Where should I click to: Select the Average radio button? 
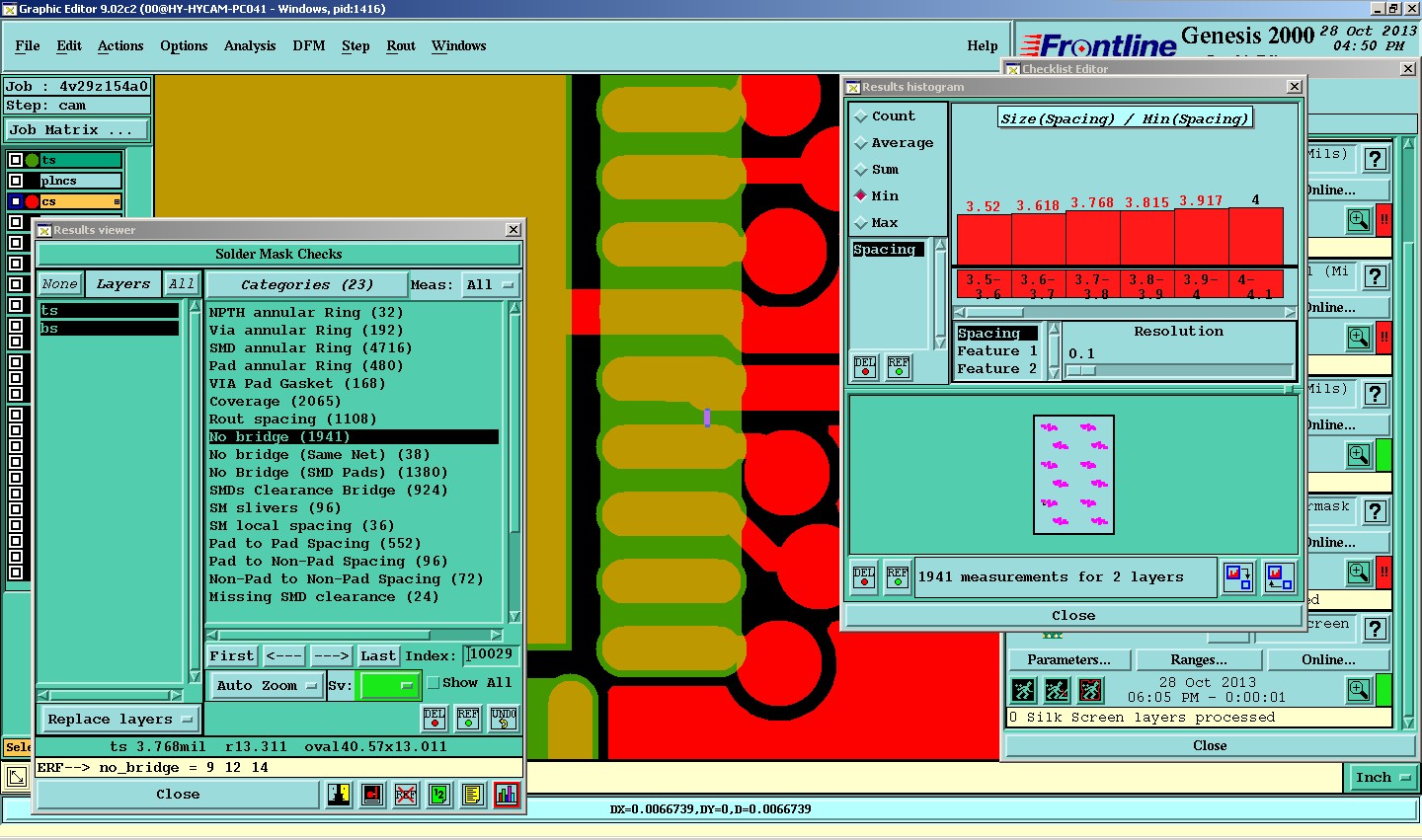click(x=861, y=143)
